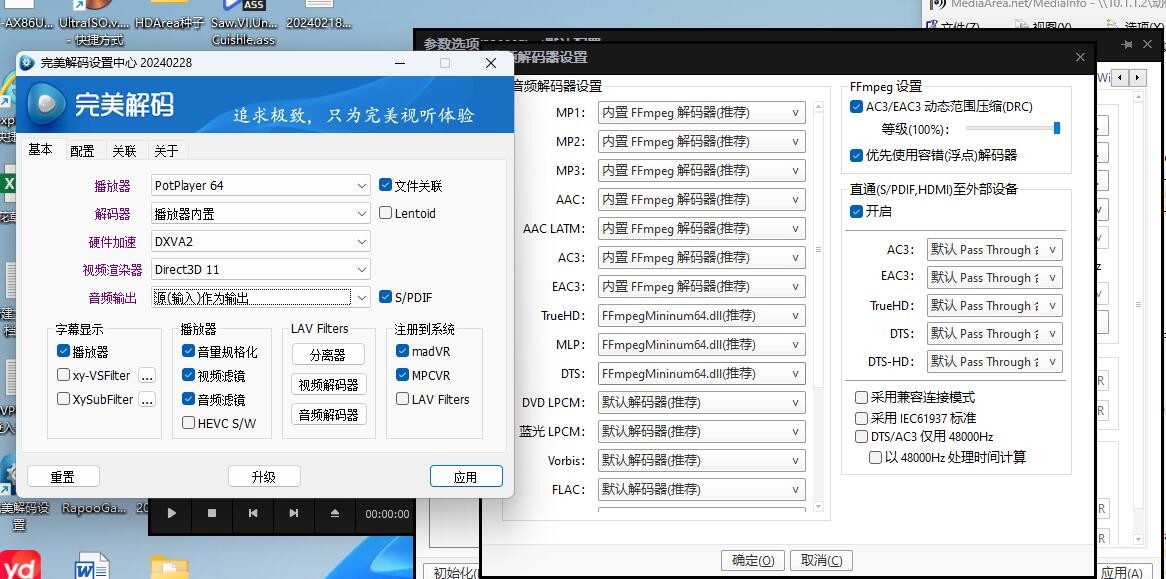
Task: Open the Word document icon on the desktop
Action: pyautogui.click(x=90, y=566)
